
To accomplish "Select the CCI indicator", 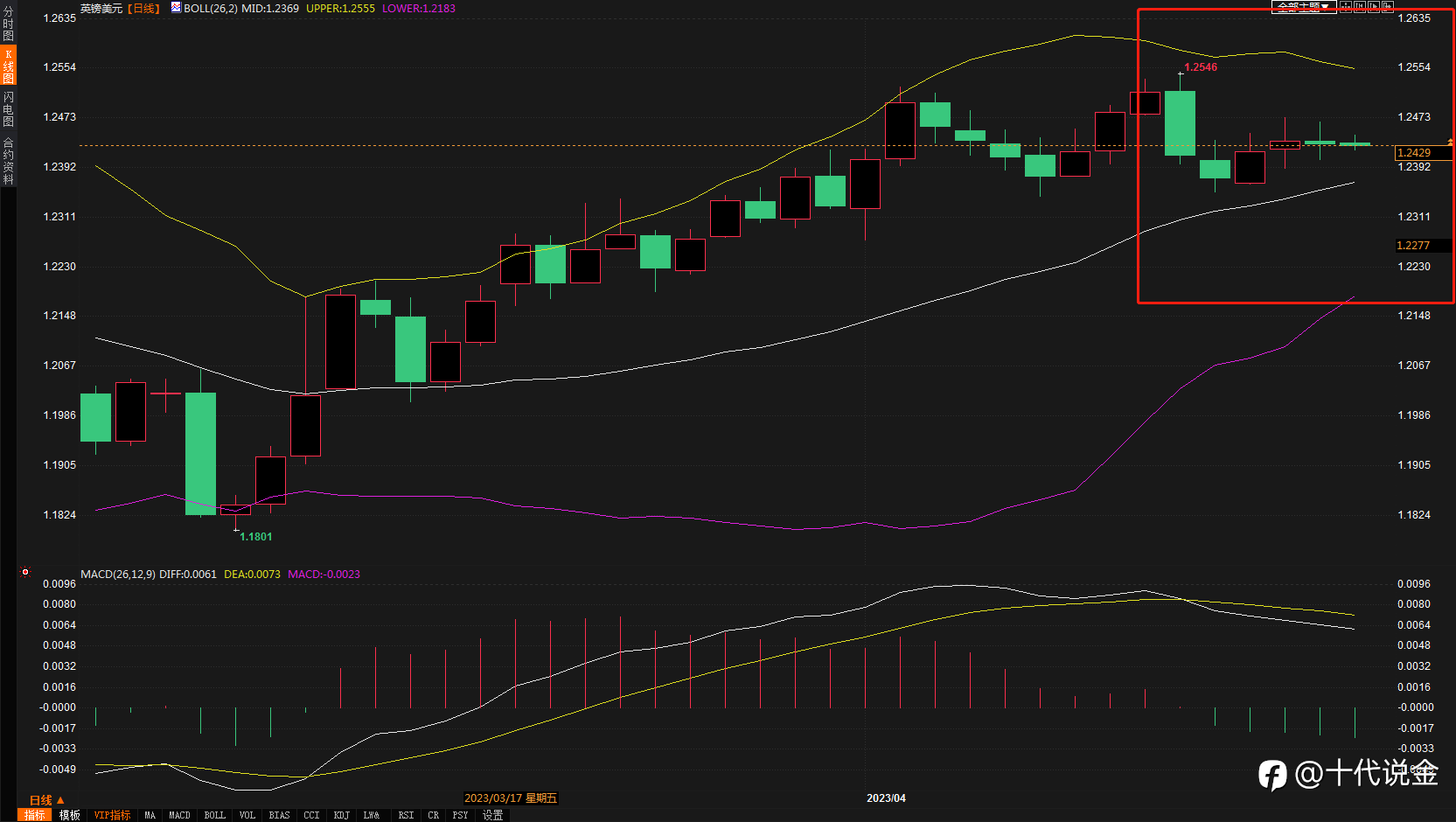I will (x=312, y=815).
